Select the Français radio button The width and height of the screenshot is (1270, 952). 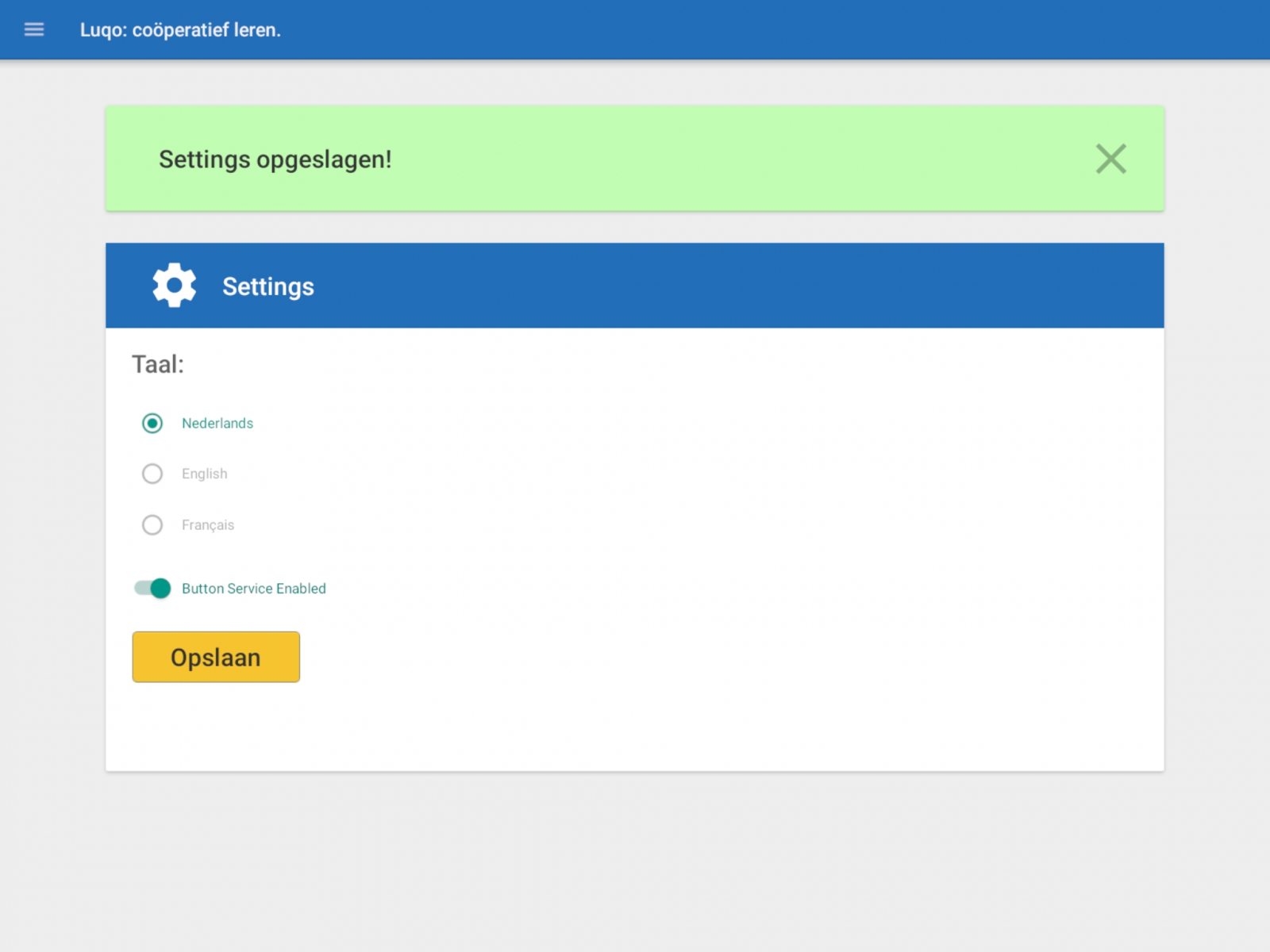click(x=152, y=525)
